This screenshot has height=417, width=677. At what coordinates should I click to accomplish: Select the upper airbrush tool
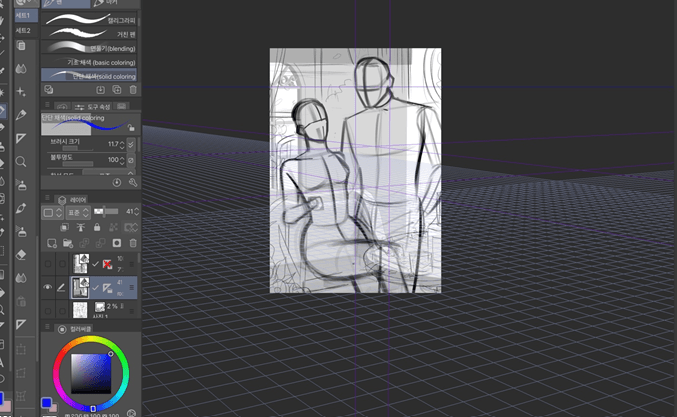pyautogui.click(x=21, y=185)
